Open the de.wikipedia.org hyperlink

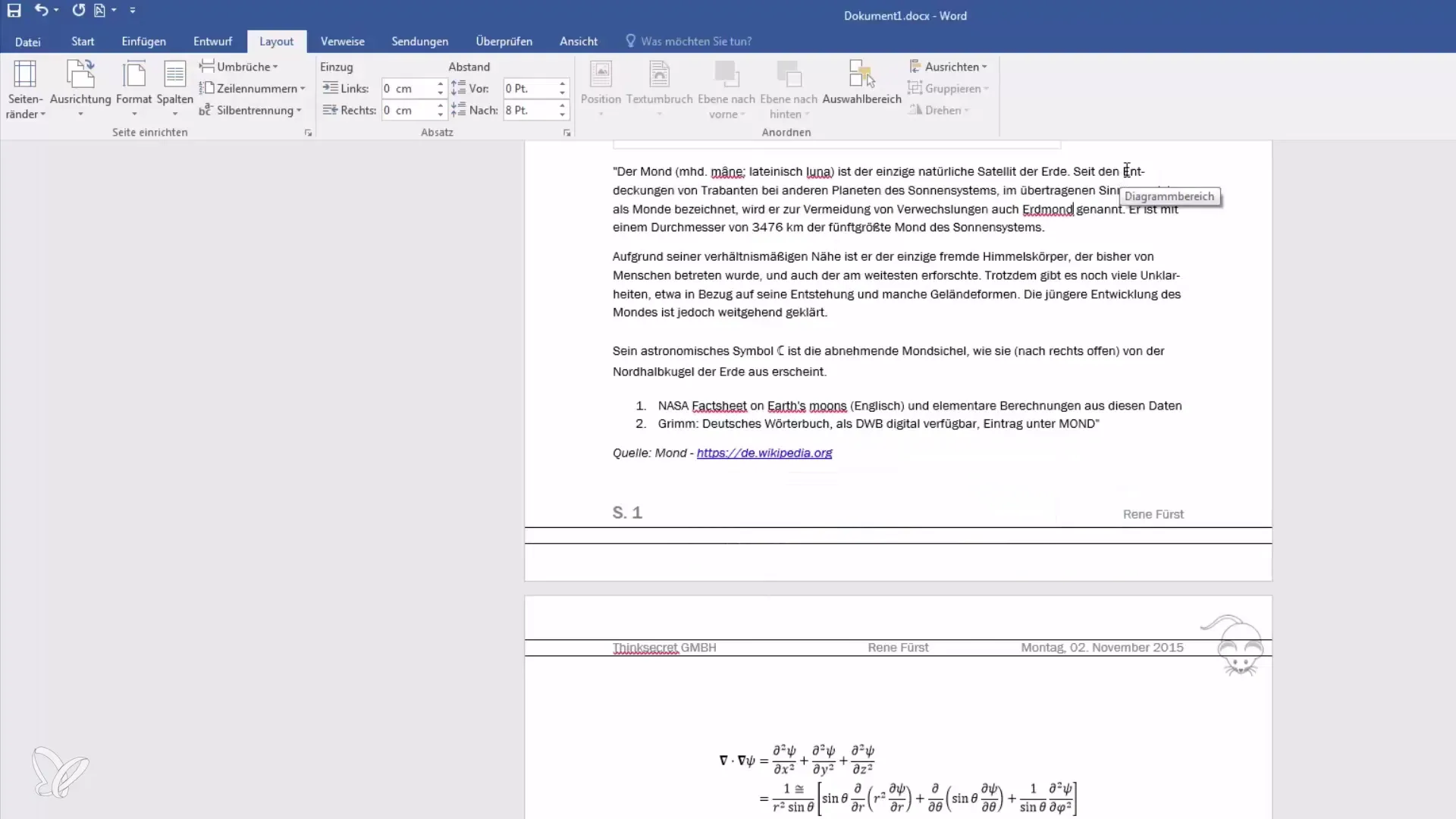[x=764, y=453]
